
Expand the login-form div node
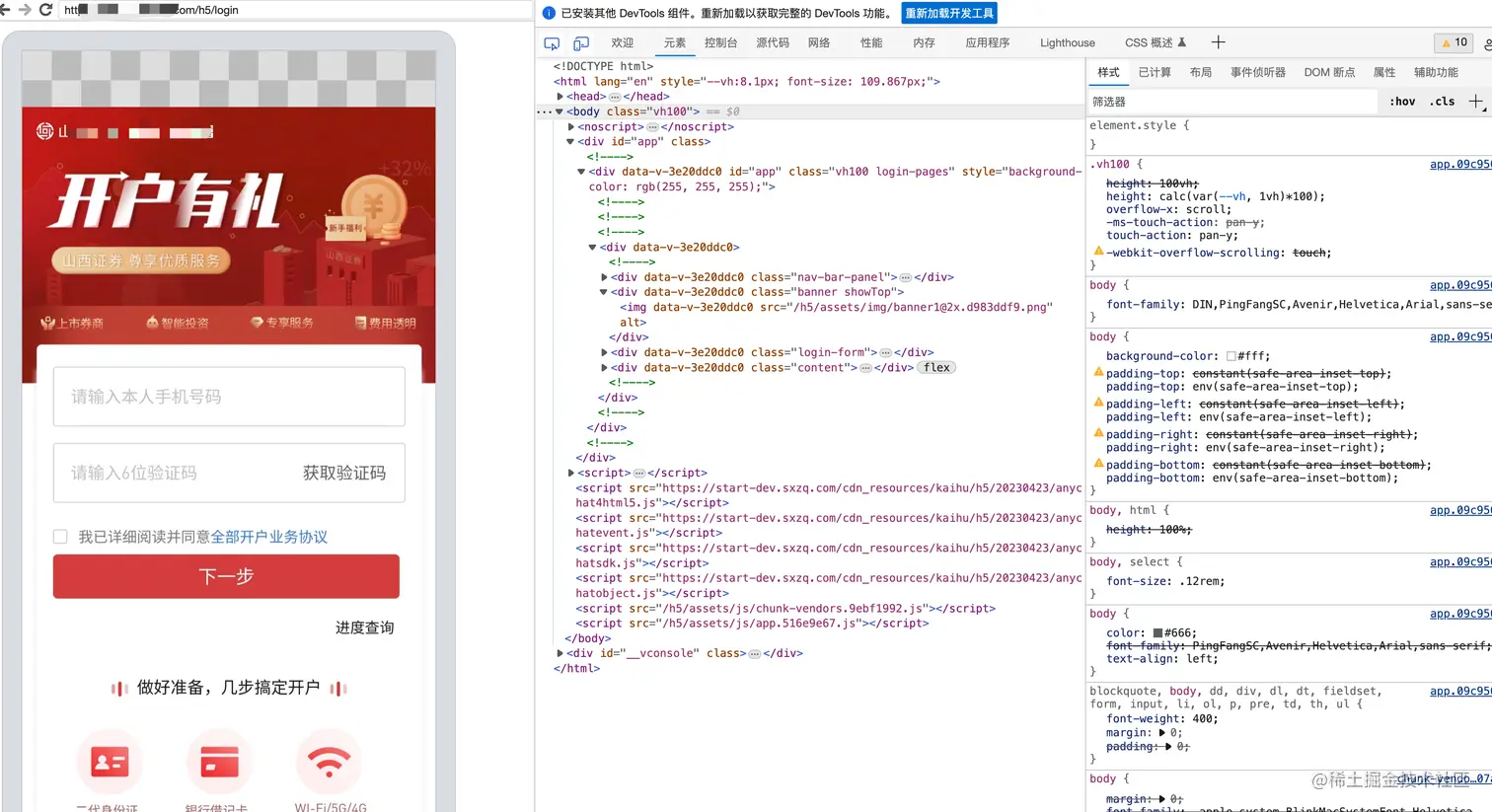tap(604, 352)
